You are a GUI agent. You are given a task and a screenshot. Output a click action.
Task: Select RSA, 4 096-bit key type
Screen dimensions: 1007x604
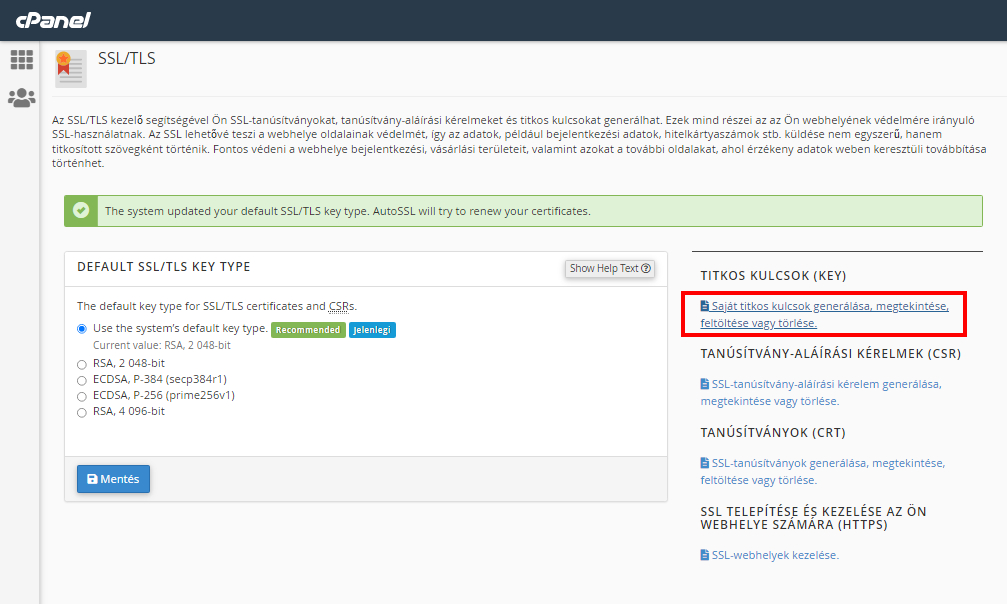(x=82, y=412)
